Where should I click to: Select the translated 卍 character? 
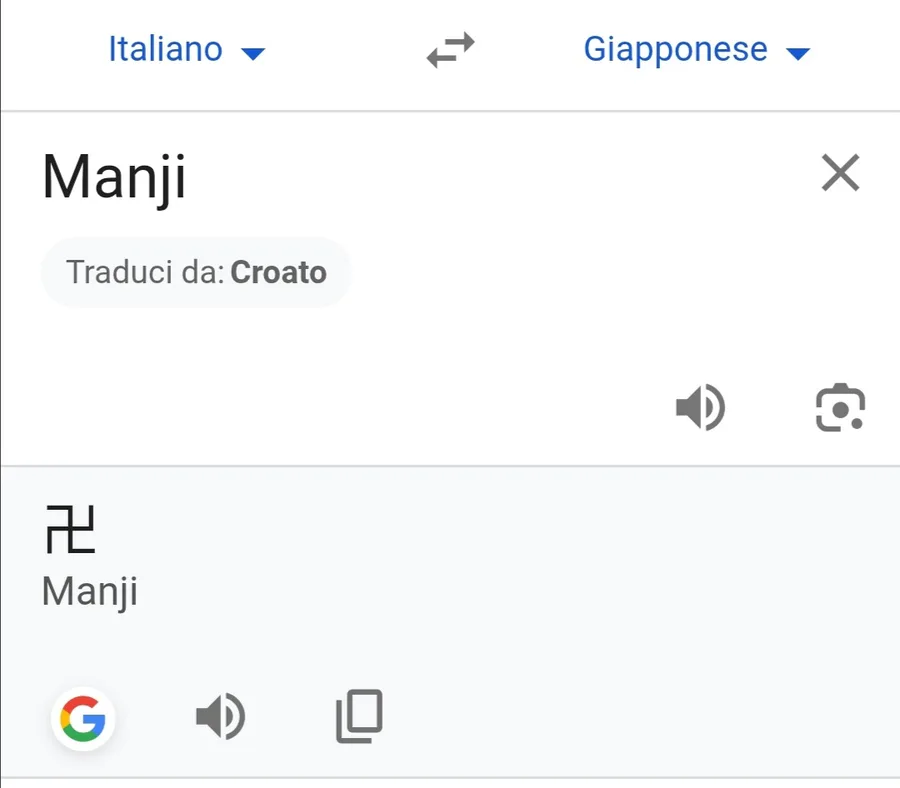point(70,530)
